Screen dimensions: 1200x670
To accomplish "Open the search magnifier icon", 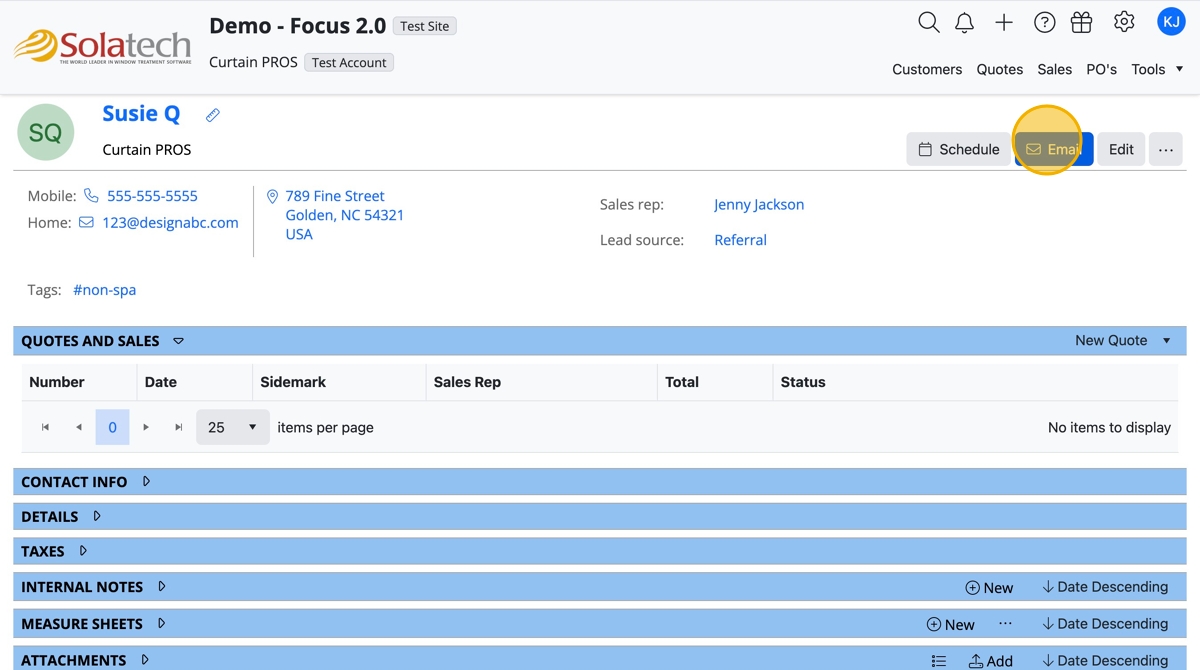I will (928, 22).
